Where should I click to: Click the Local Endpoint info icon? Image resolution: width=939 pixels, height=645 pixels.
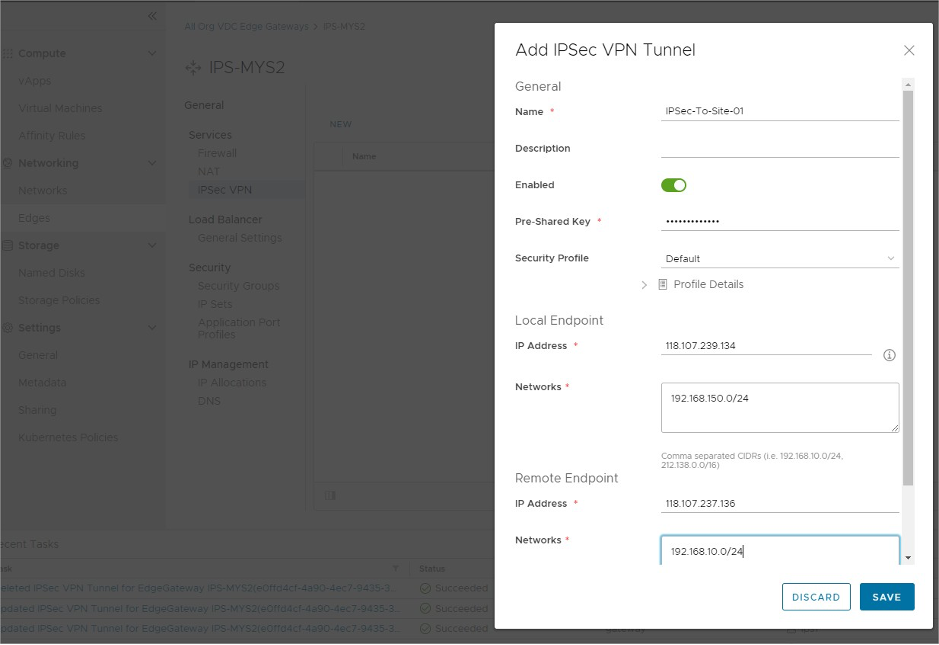pos(889,355)
